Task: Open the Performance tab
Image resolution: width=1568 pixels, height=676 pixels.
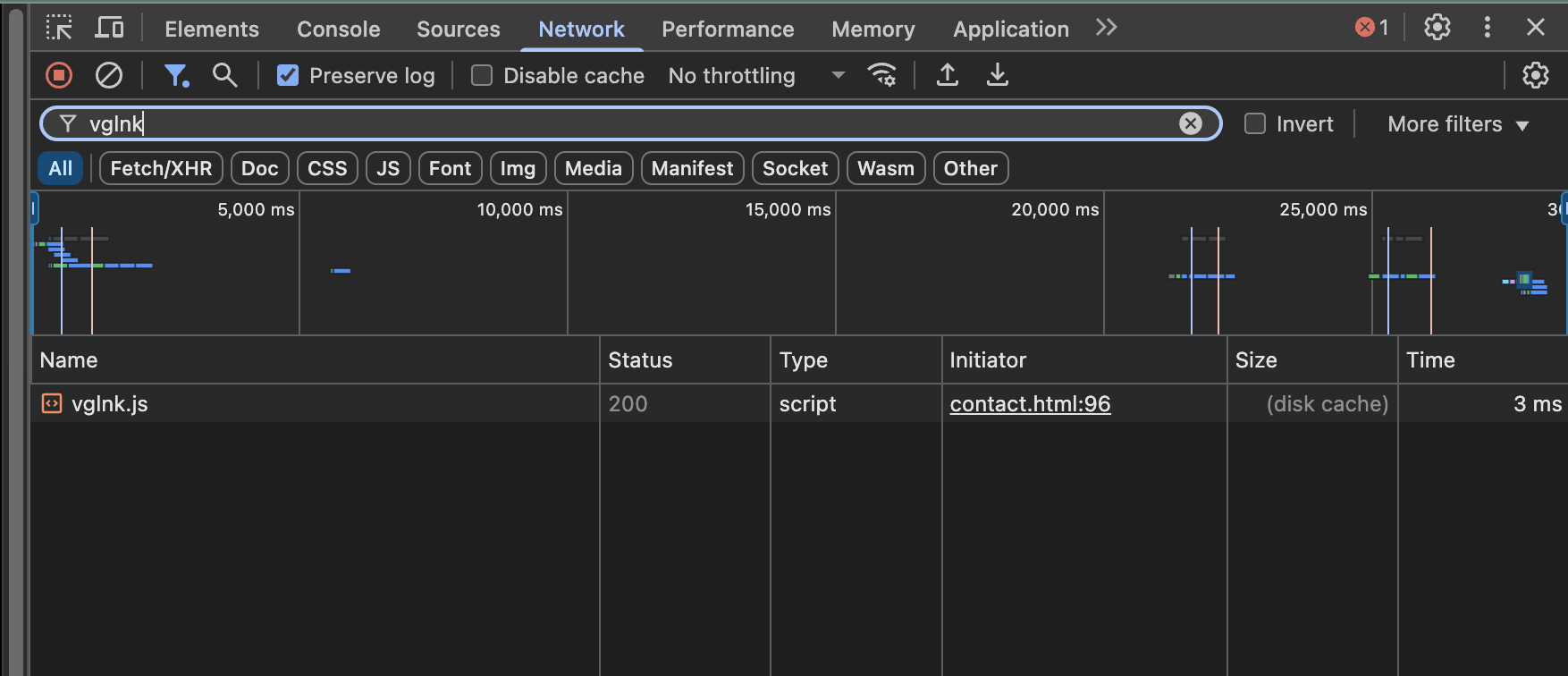Action: tap(728, 30)
